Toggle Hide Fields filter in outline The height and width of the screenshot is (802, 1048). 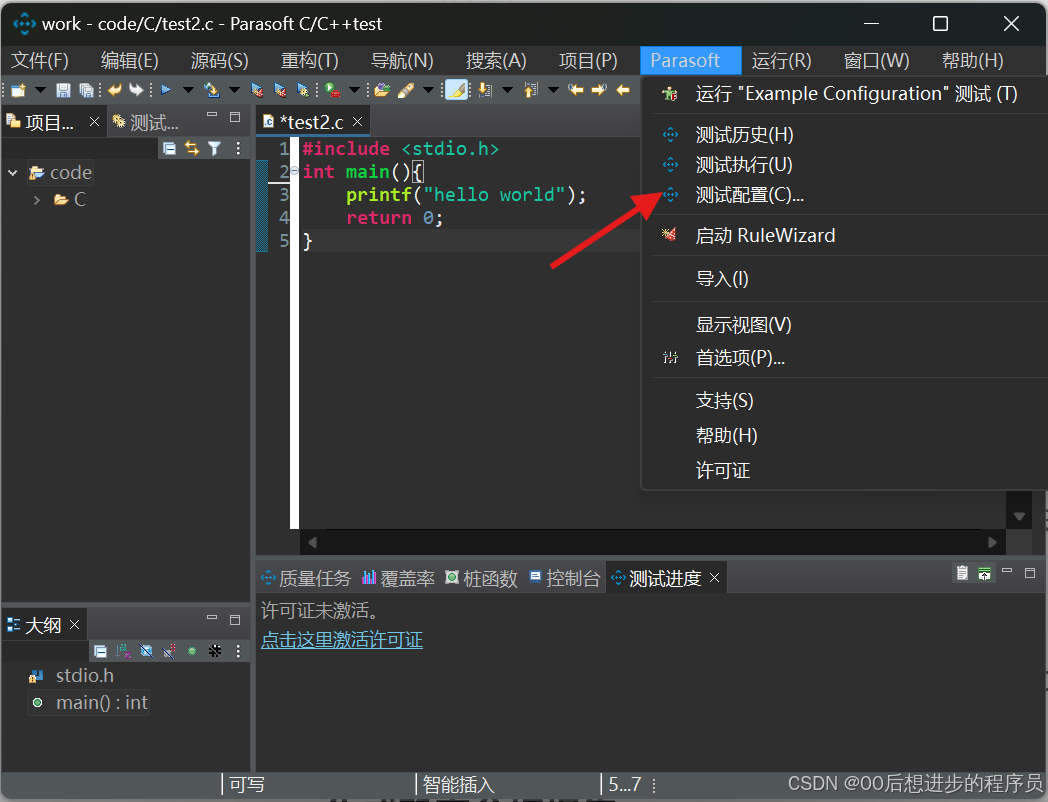[146, 651]
